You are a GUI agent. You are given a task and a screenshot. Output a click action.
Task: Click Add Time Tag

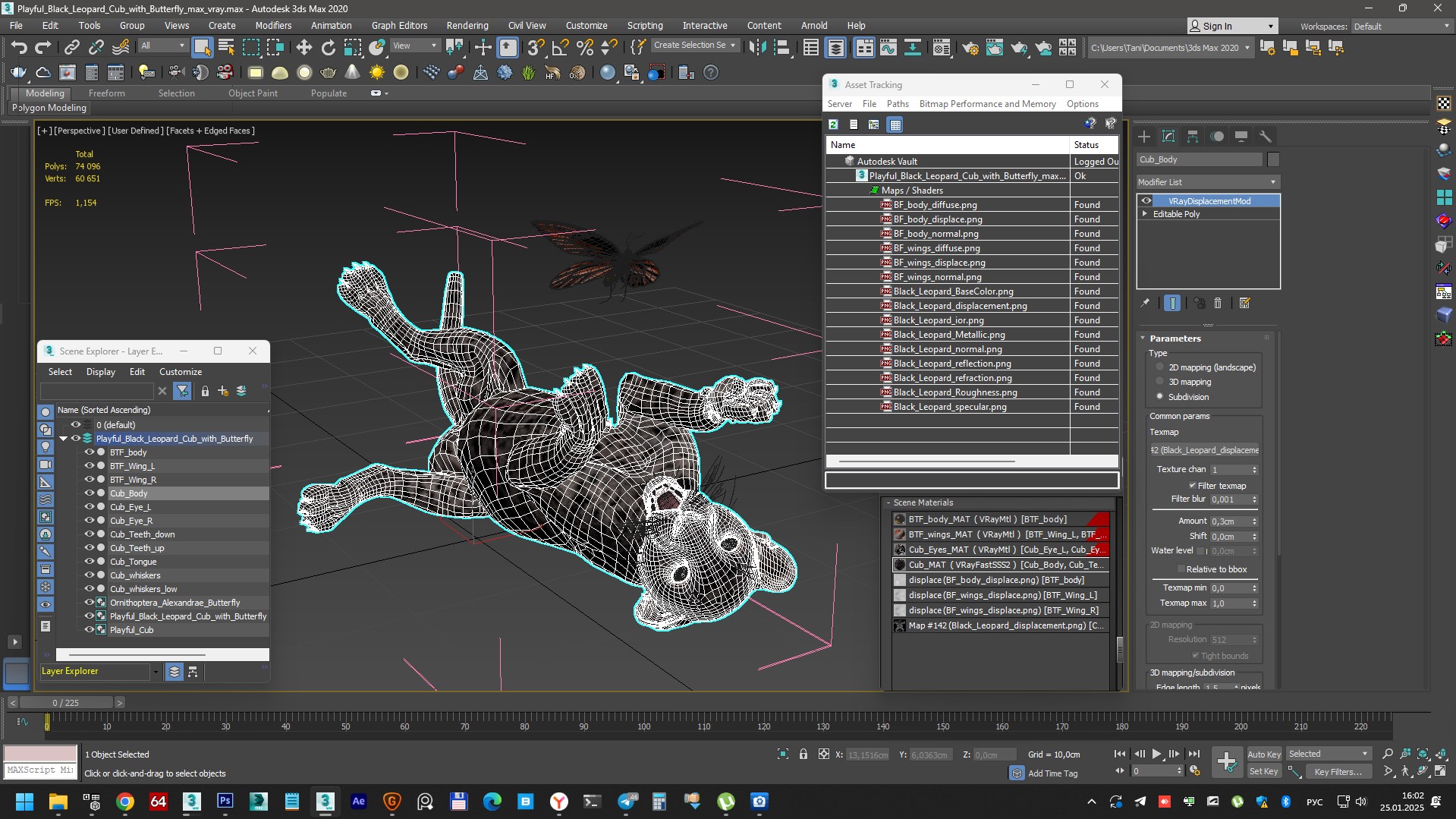point(1052,773)
